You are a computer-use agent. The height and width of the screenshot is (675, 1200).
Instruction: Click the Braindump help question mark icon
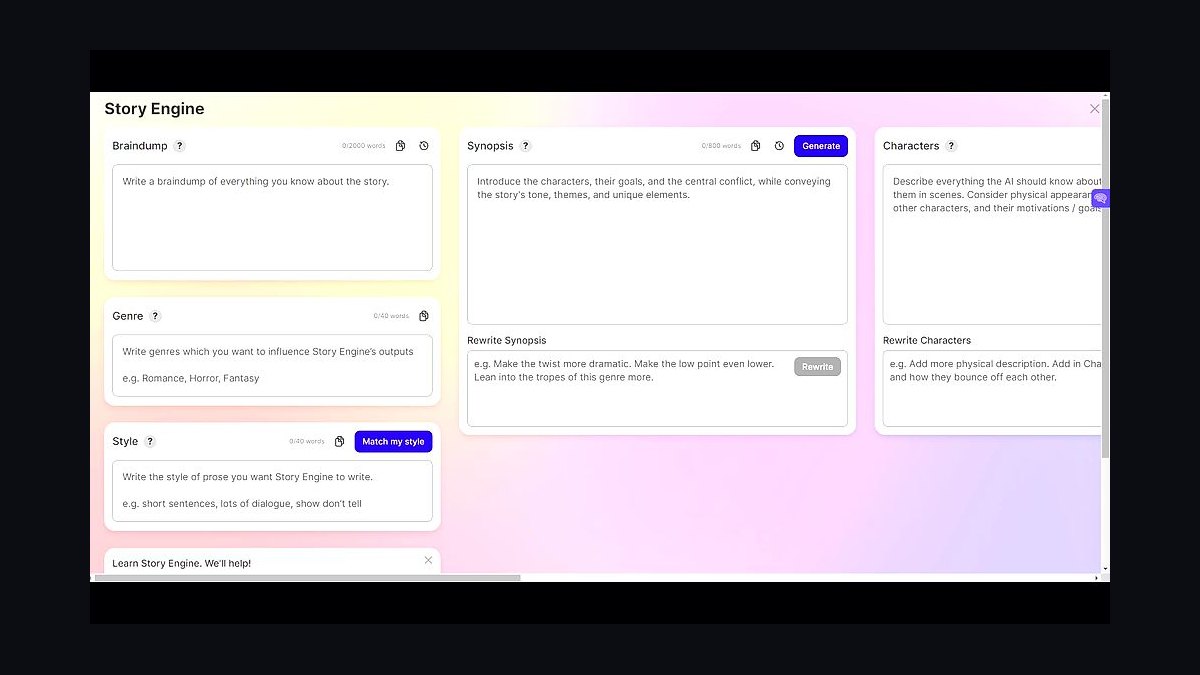click(180, 146)
